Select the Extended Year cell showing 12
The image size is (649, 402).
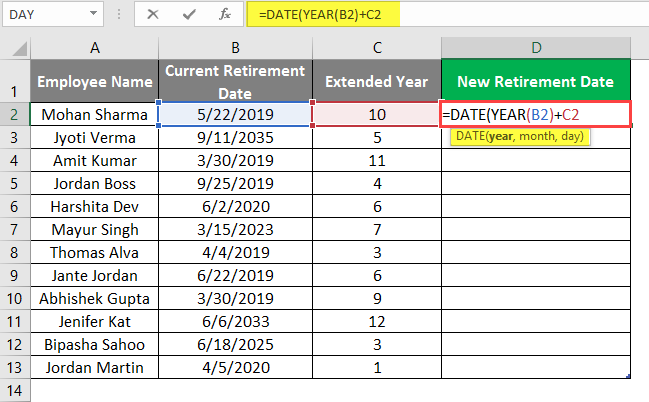click(x=376, y=320)
